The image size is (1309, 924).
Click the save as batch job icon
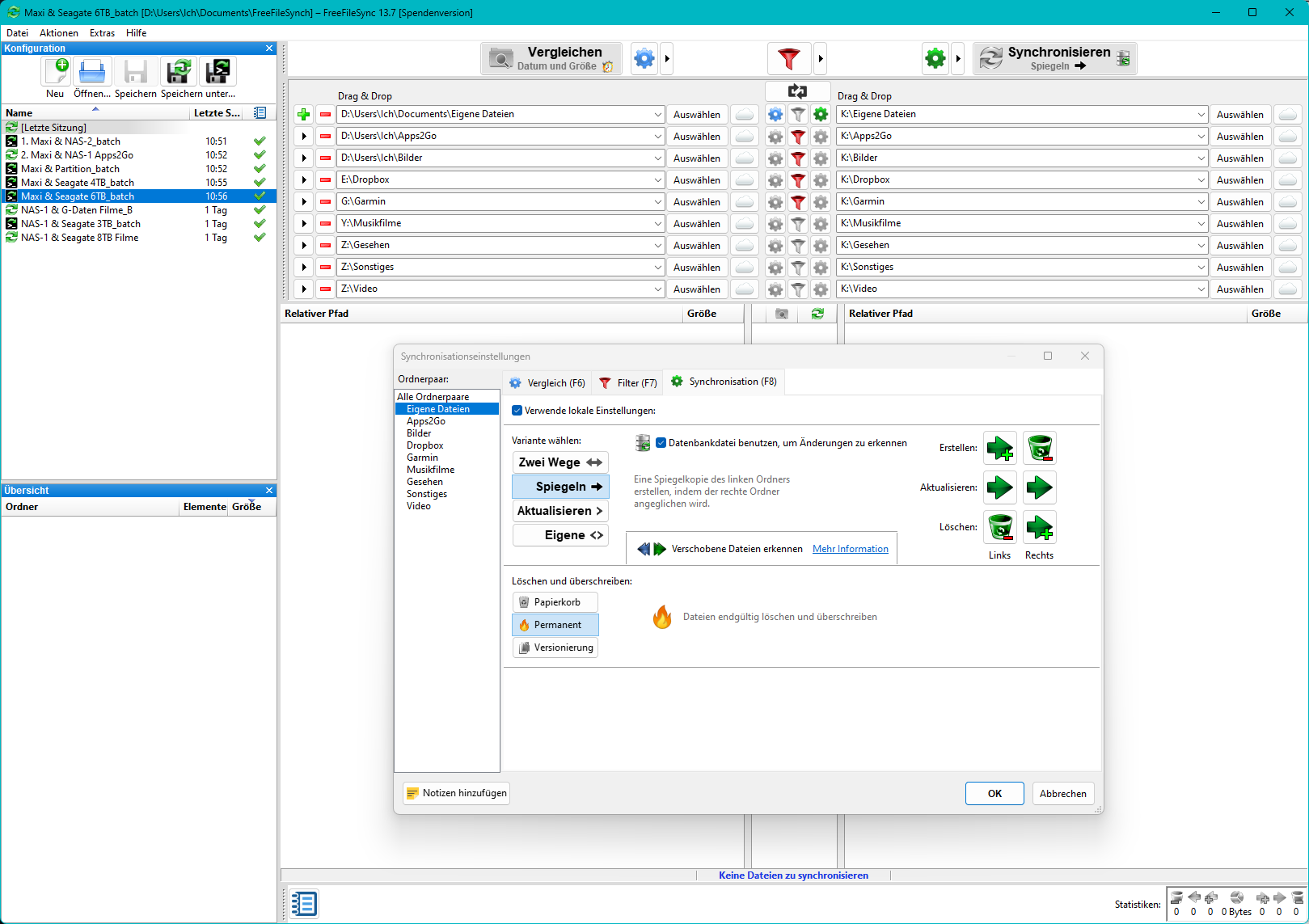(217, 71)
